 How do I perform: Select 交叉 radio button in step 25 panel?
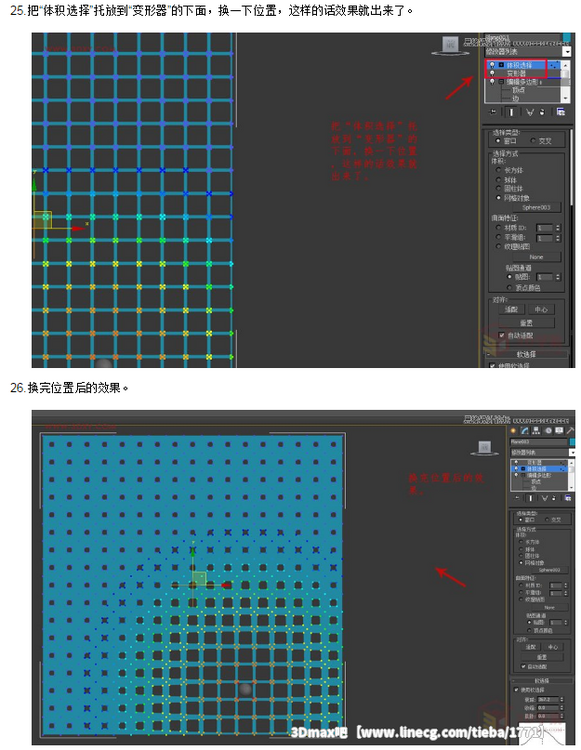pyautogui.click(x=533, y=141)
